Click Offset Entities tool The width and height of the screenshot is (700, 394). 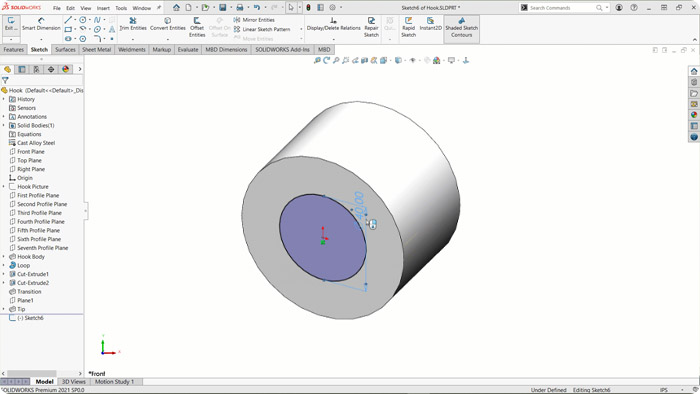pyautogui.click(x=197, y=27)
